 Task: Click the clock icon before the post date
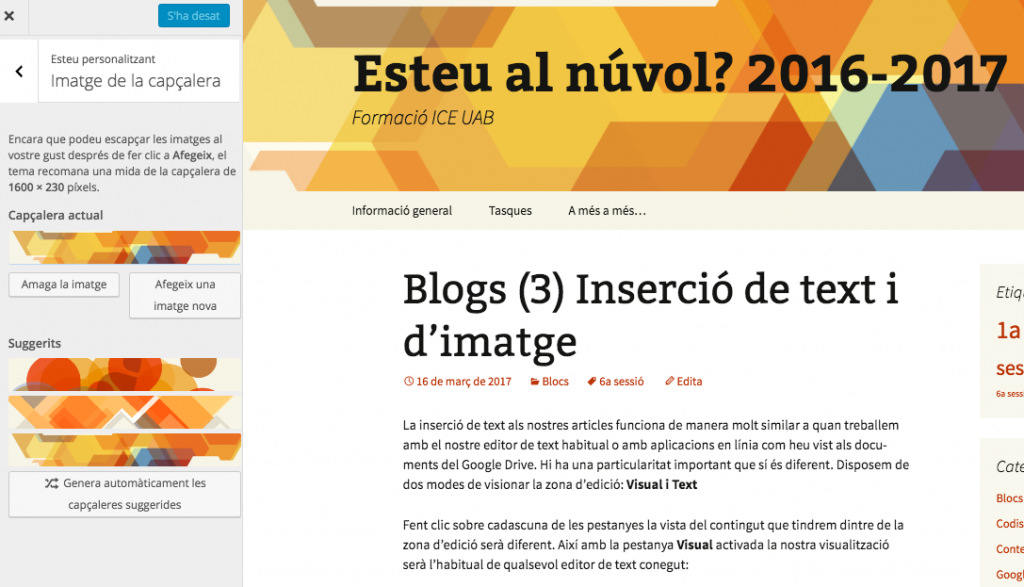(x=408, y=380)
